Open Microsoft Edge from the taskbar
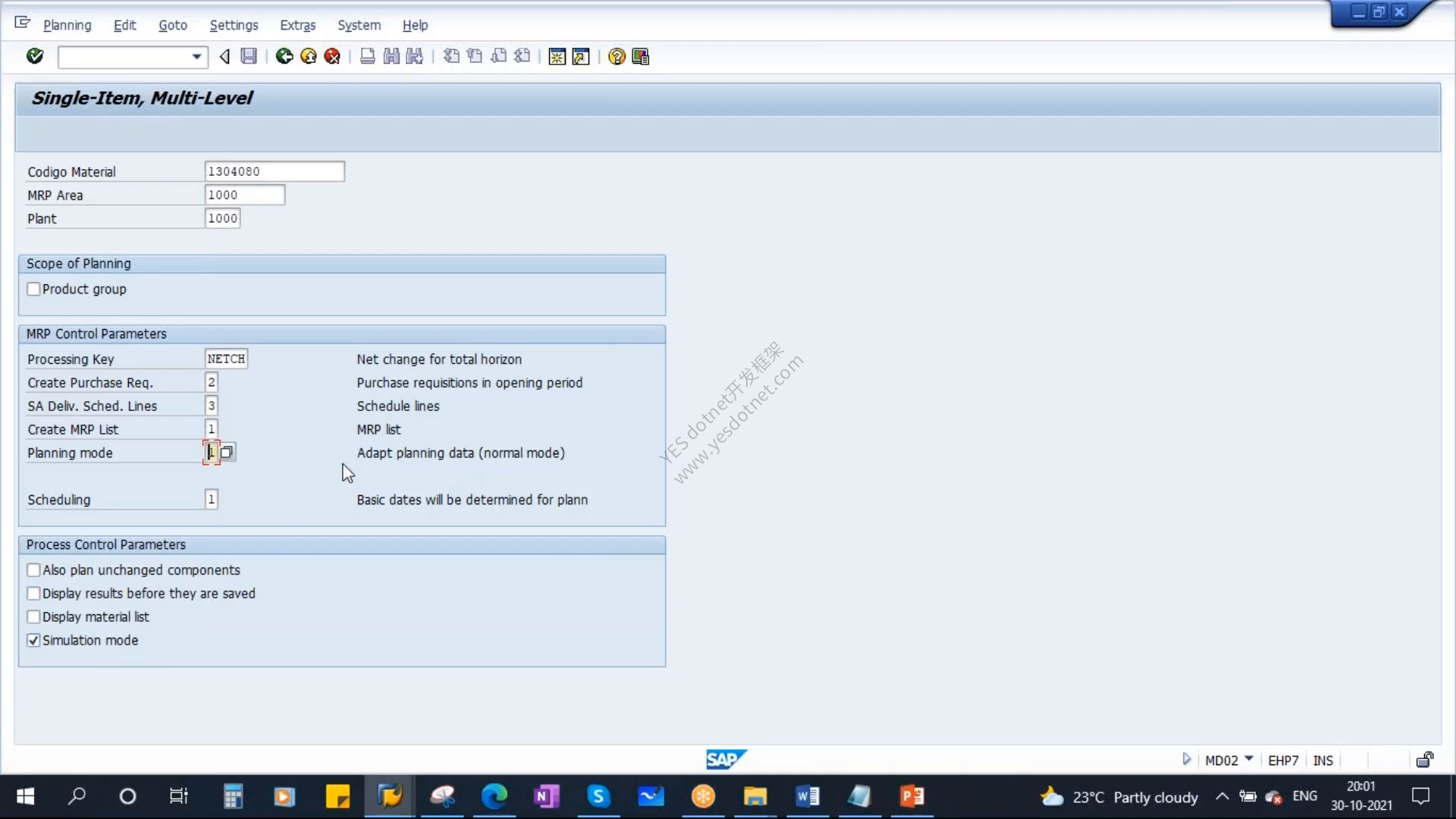 [494, 796]
